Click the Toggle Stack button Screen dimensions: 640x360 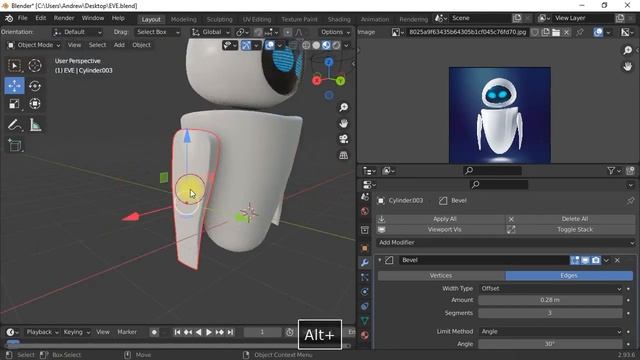tap(571, 229)
